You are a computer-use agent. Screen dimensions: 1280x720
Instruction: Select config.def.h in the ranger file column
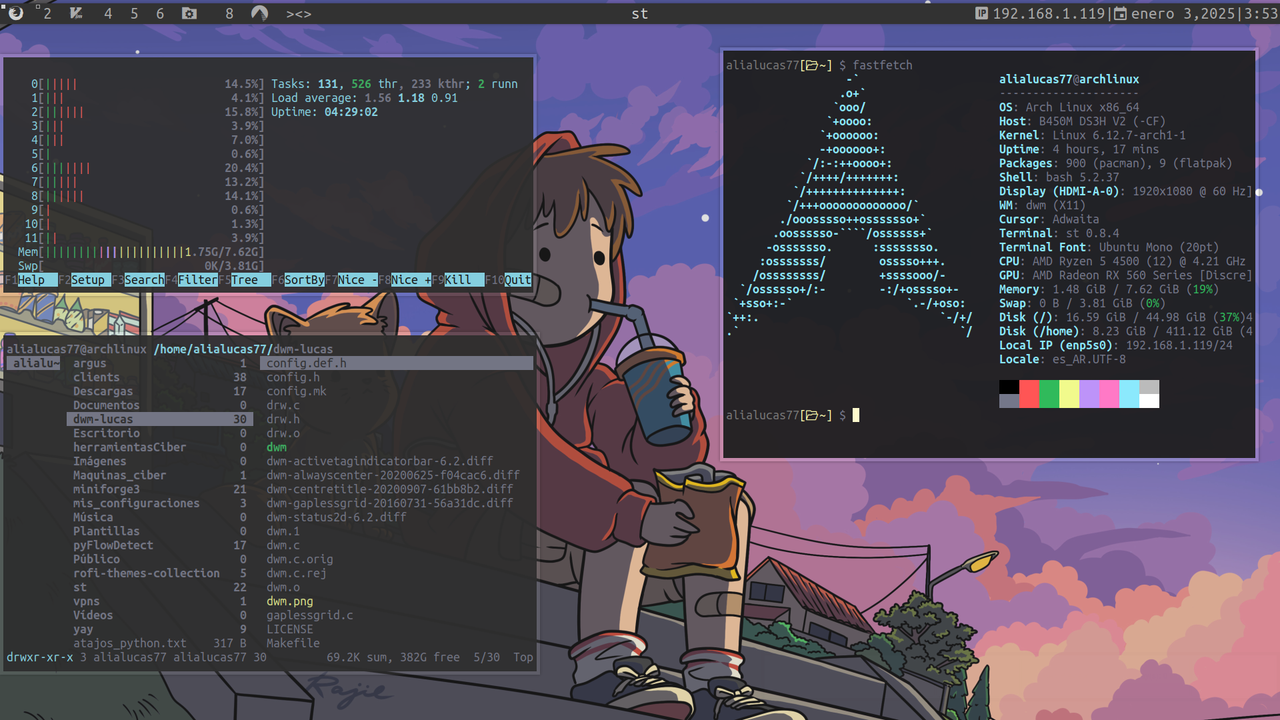397,363
